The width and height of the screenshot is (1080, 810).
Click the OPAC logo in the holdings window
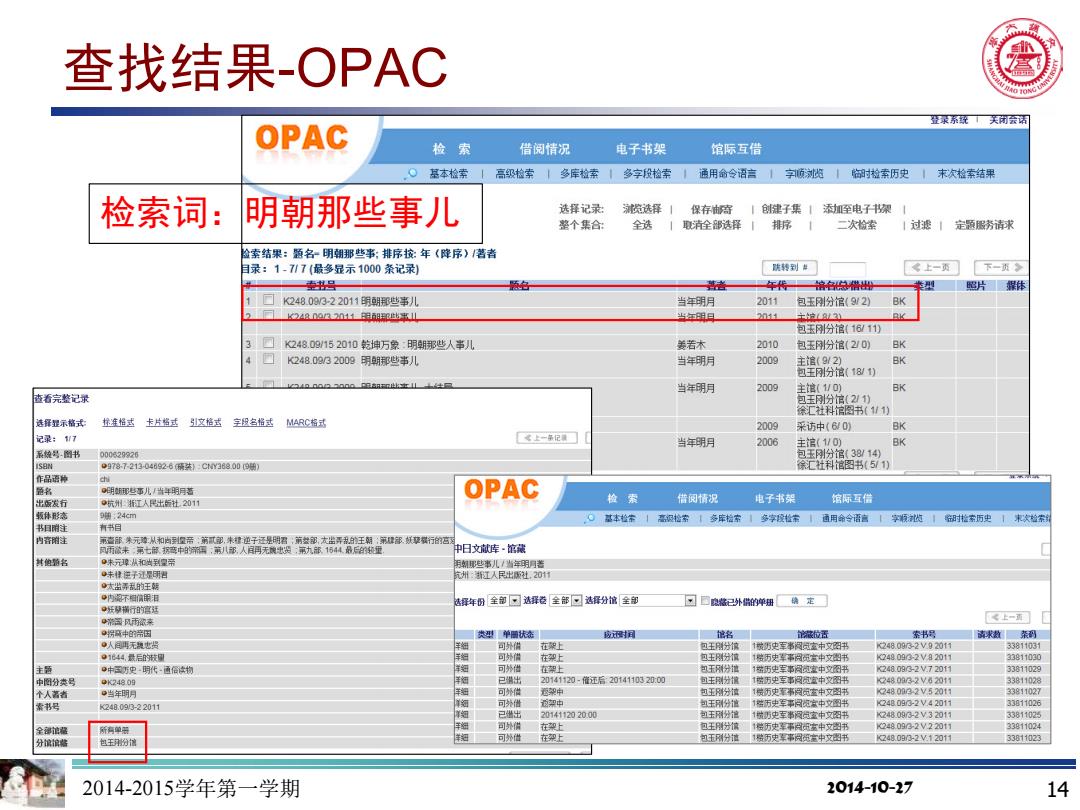tap(501, 490)
